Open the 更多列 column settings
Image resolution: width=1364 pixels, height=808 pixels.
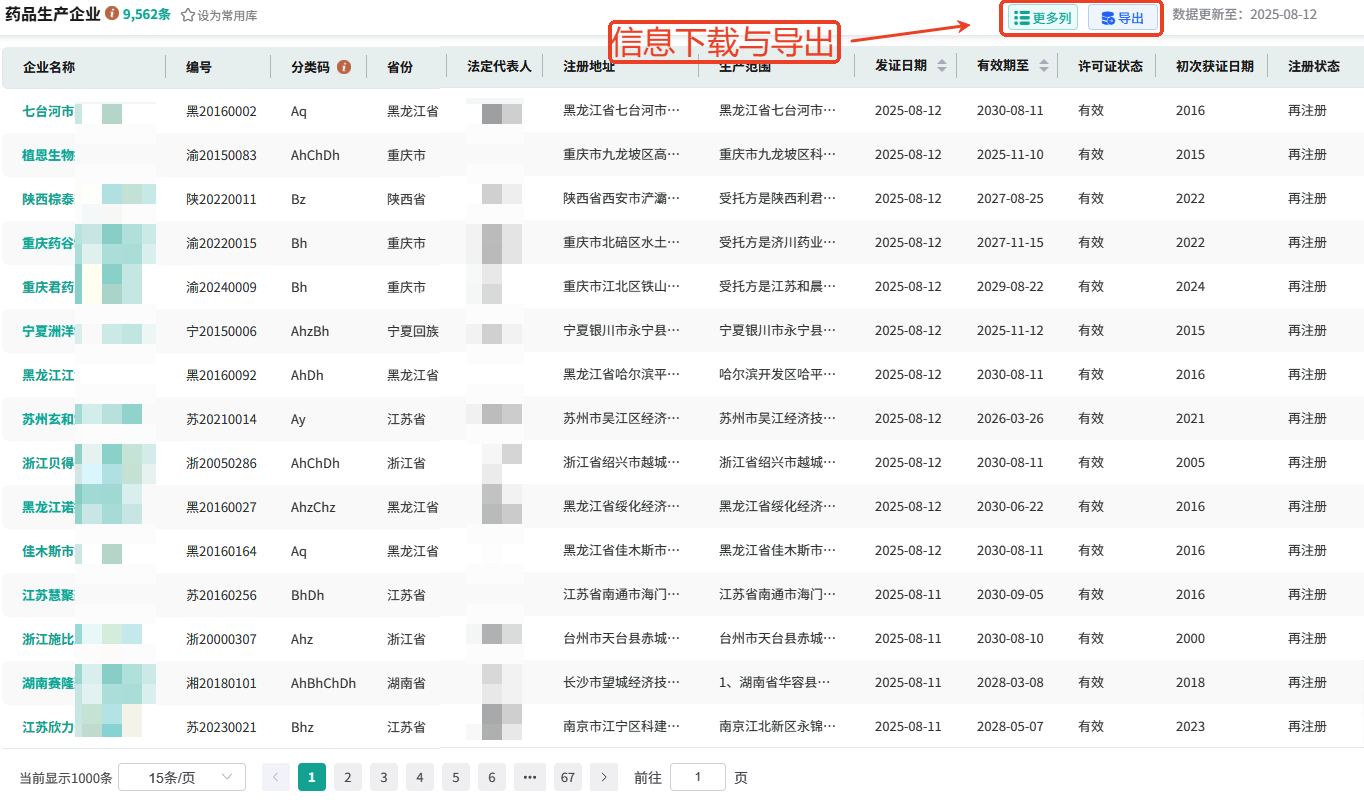point(1042,18)
